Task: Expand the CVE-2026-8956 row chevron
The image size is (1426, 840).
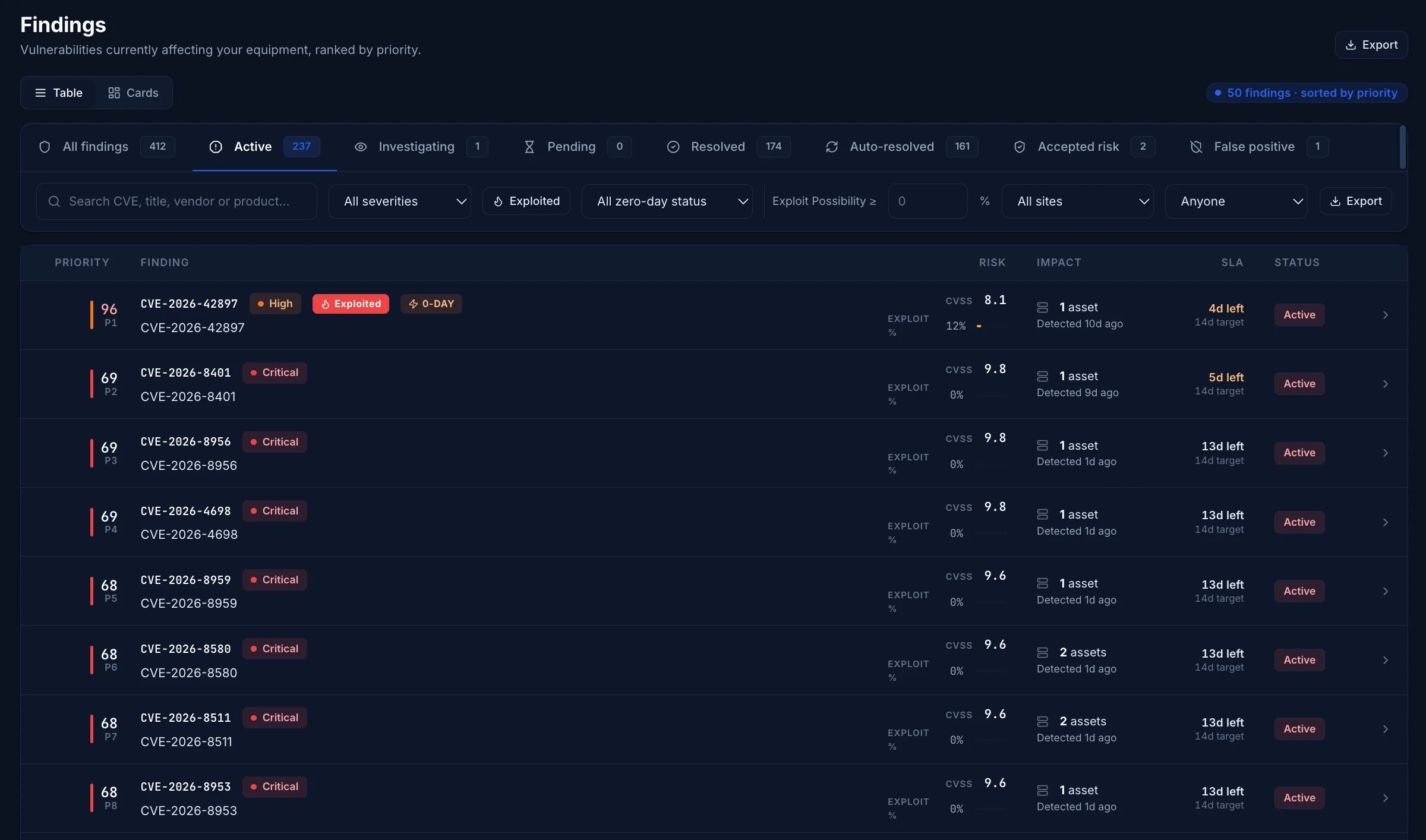Action: click(x=1386, y=453)
